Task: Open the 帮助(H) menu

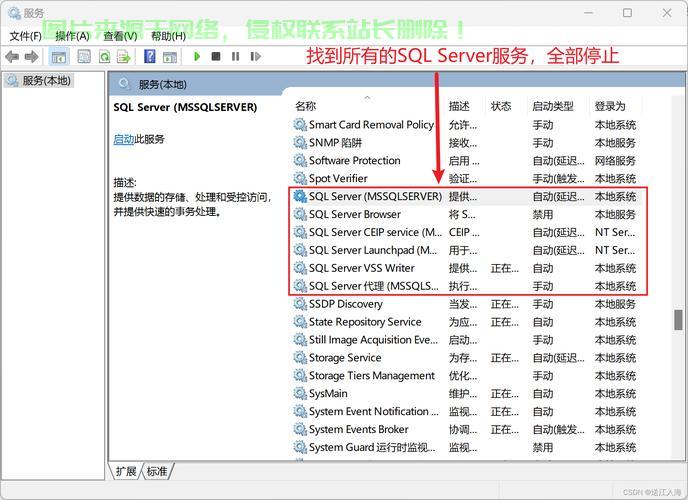Action: click(x=168, y=36)
